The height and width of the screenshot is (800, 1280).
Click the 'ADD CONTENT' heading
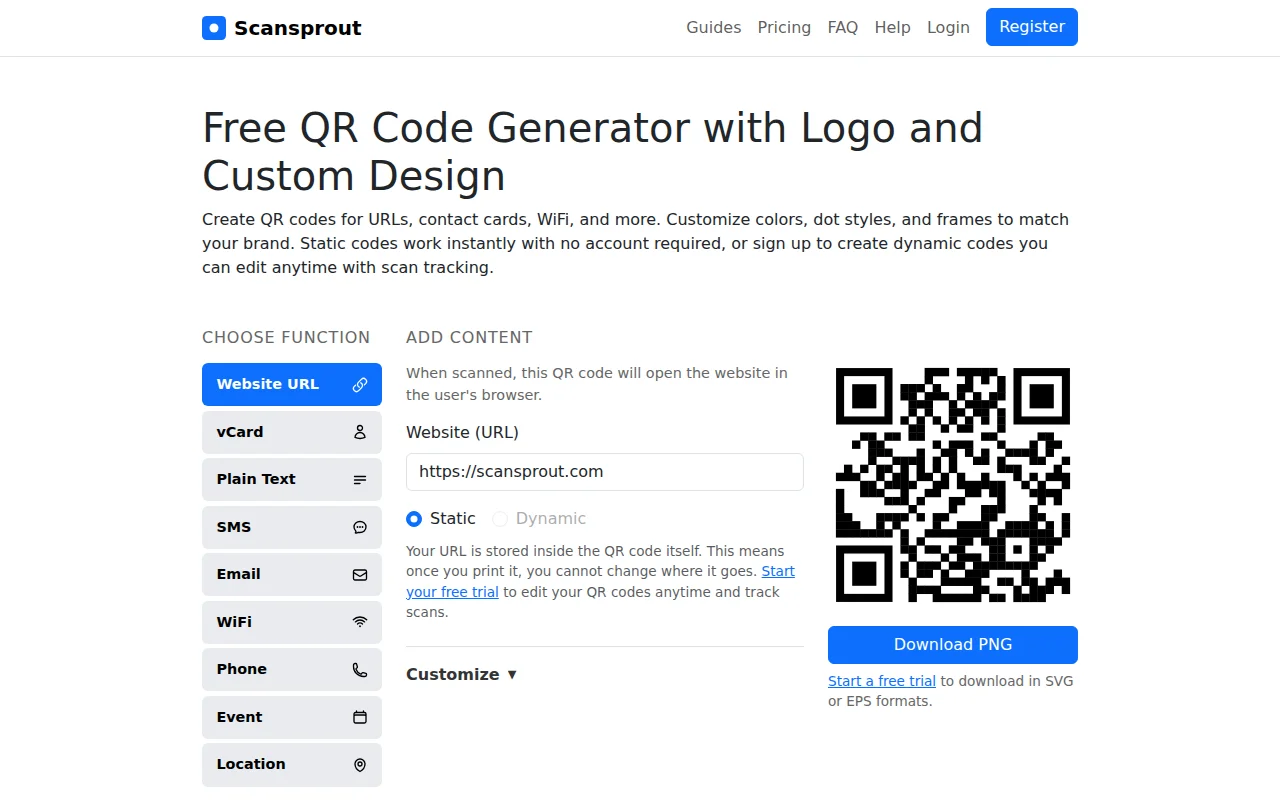[x=469, y=338]
